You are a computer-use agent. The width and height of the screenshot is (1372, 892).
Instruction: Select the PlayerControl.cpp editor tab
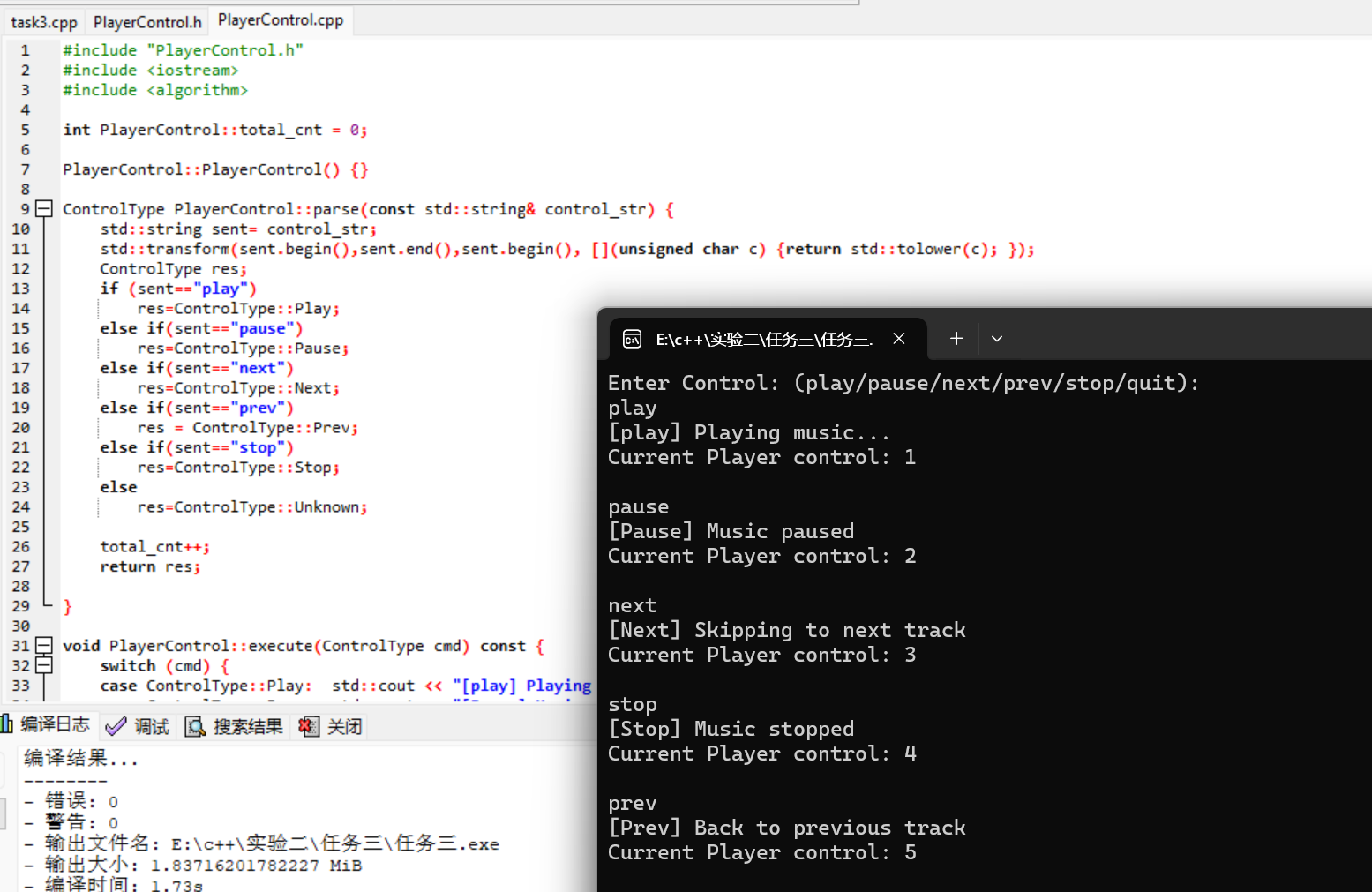point(281,20)
